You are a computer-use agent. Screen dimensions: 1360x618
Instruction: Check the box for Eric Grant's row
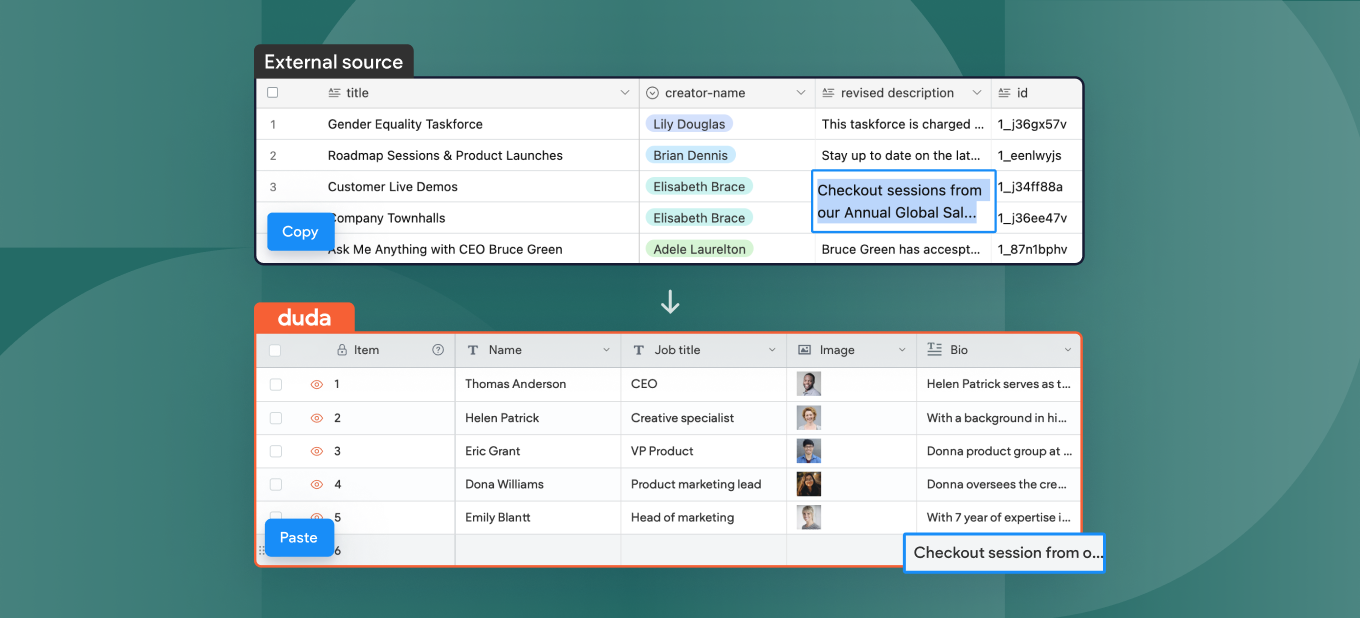coord(275,451)
